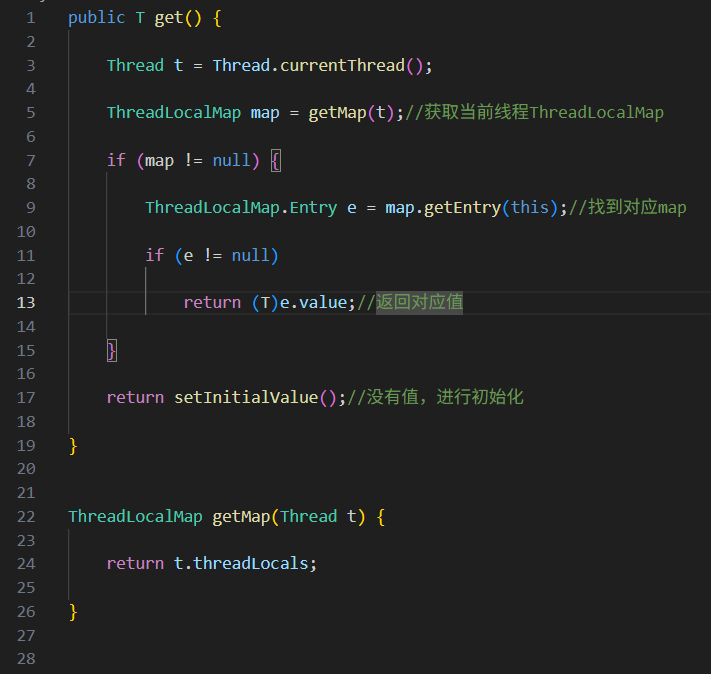
Task: Click the ThreadLocalMap.Entry type on line 9
Action: pos(241,208)
